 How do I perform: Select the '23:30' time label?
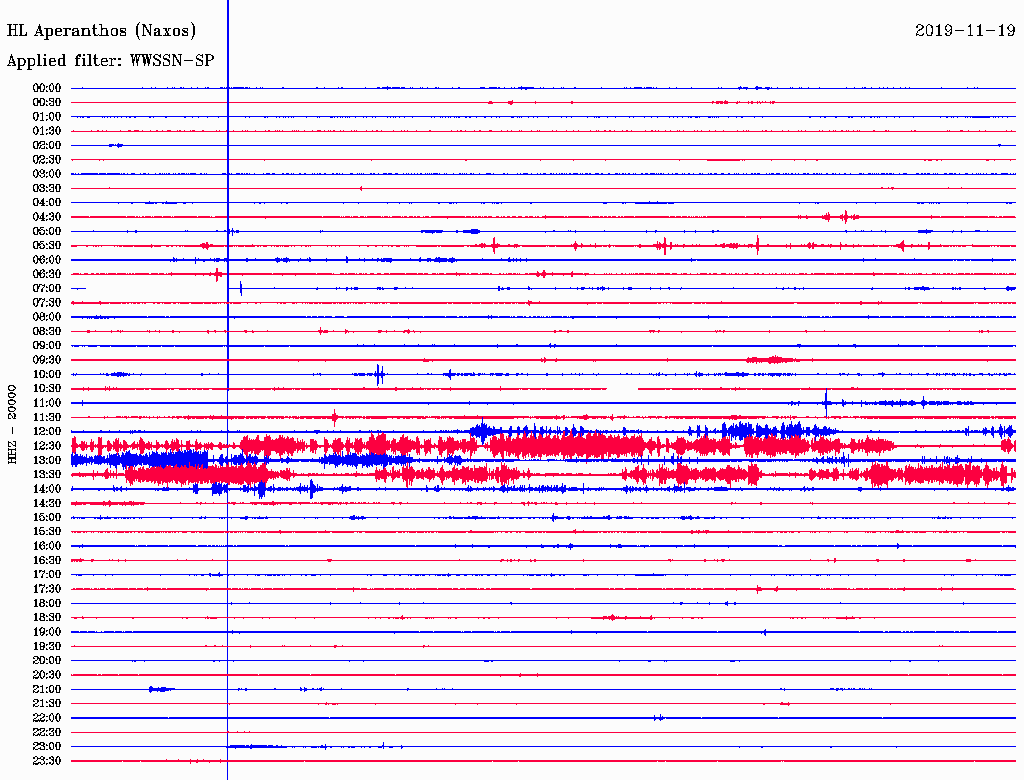click(x=47, y=761)
